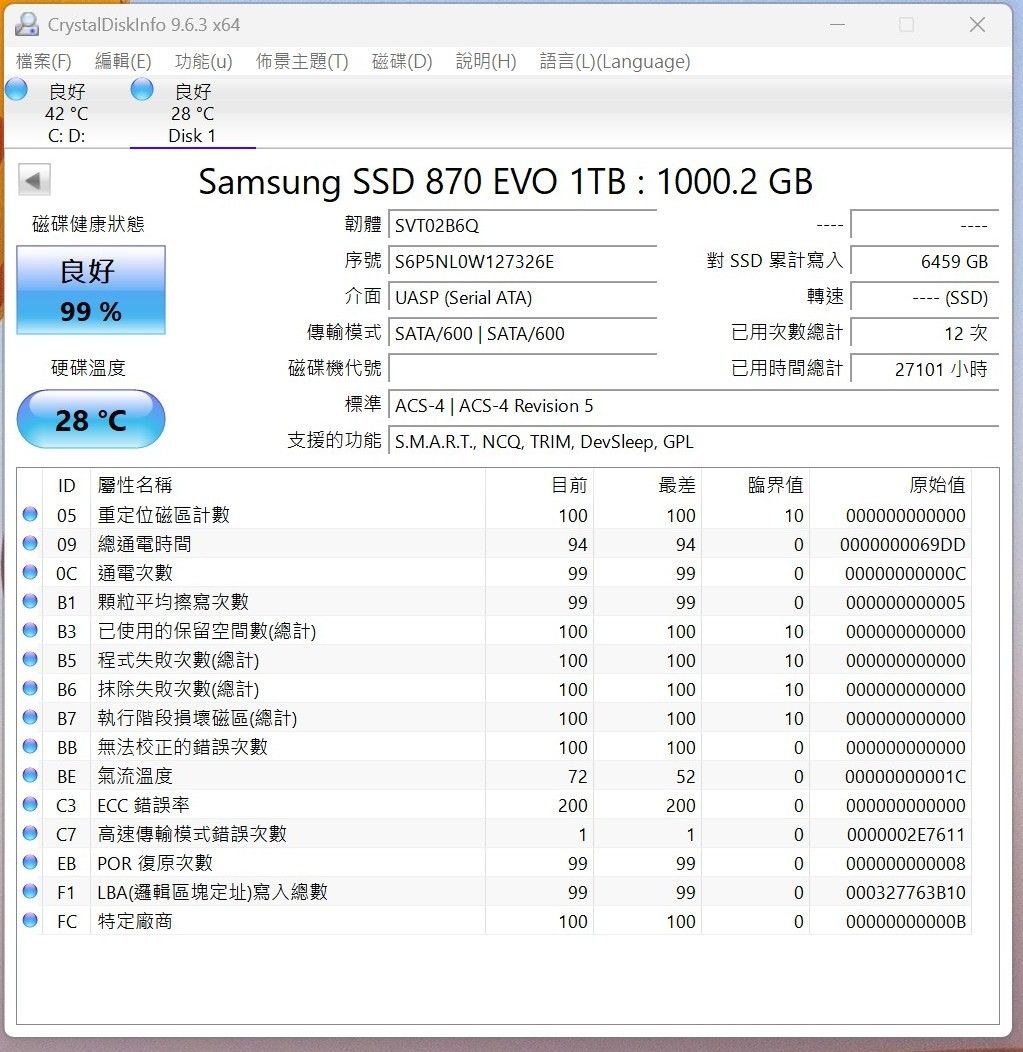Open the 磁碟(D) menu
1023x1052 pixels.
click(402, 62)
